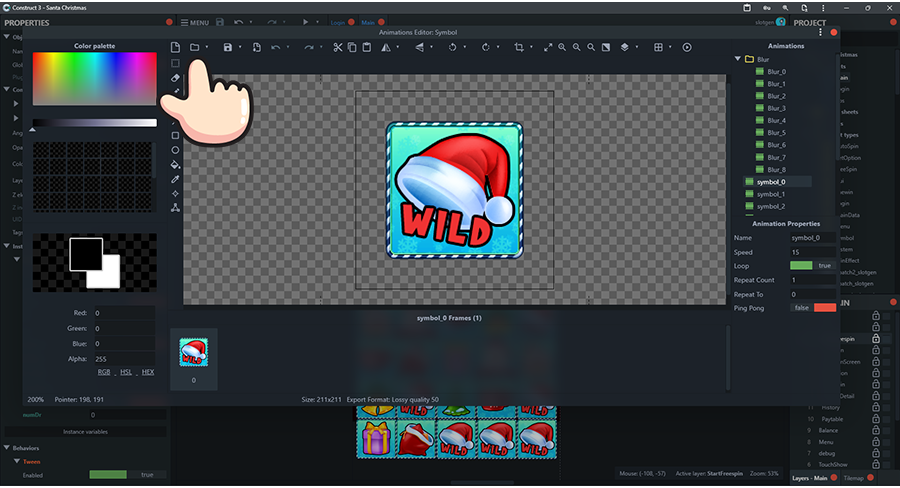
Task: Toggle the checkbox beside the Balance layer
Action: 887,430
